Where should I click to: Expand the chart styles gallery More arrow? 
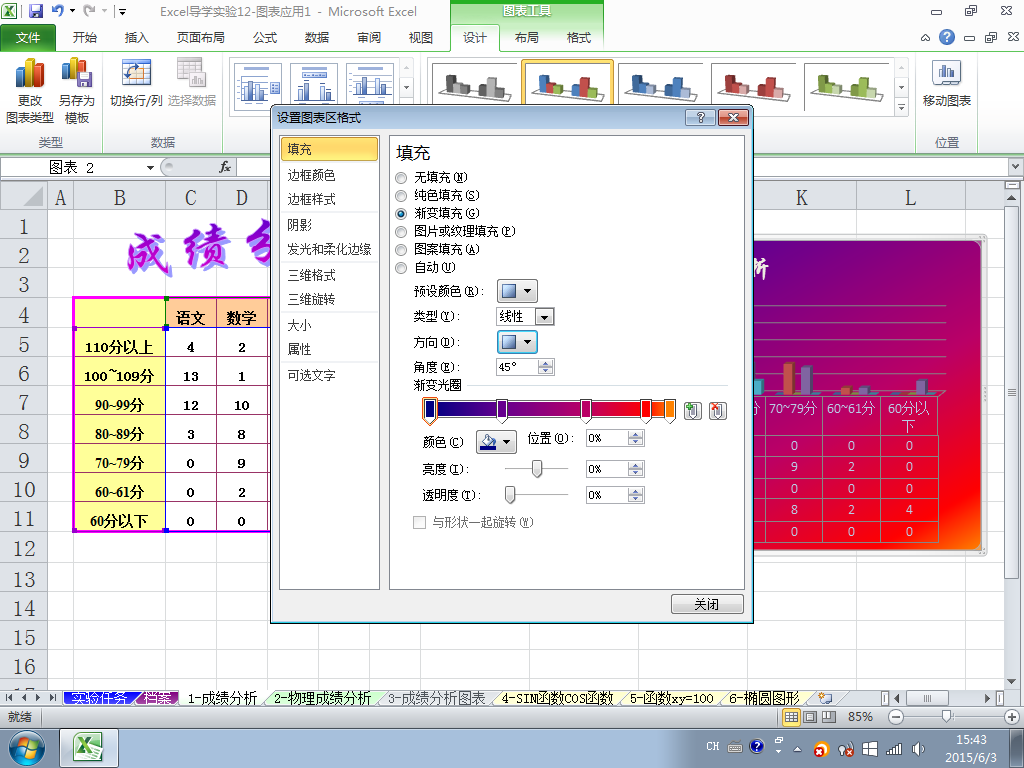pos(901,108)
